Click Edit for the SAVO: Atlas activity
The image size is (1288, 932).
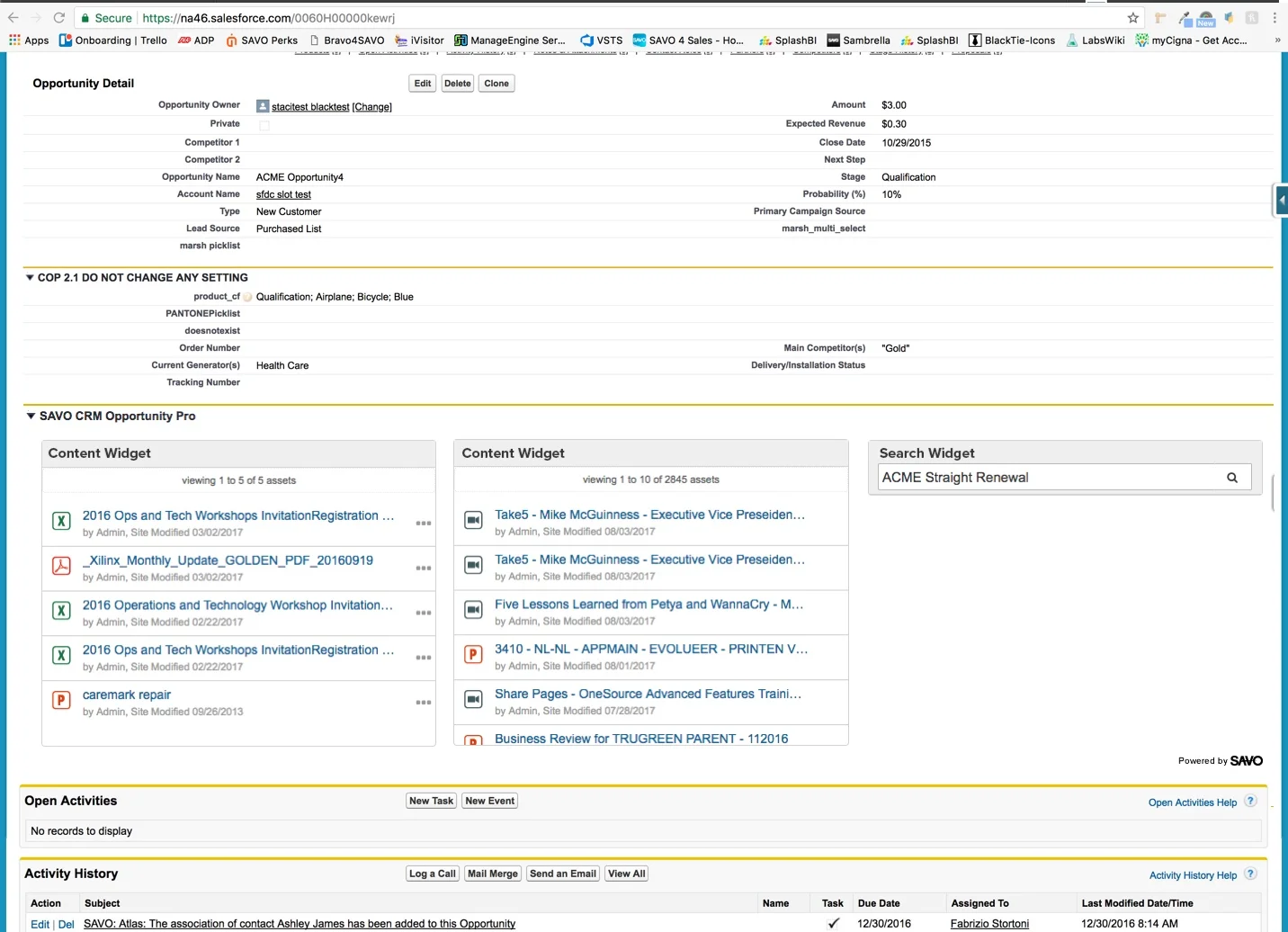tap(40, 925)
